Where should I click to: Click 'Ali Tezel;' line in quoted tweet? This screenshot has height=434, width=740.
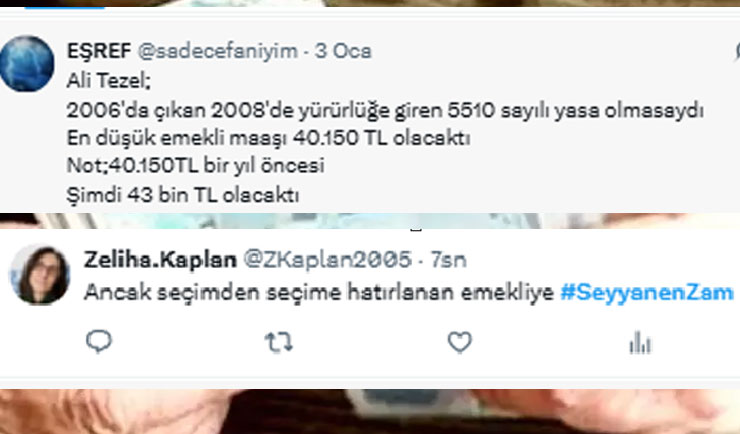pos(109,81)
